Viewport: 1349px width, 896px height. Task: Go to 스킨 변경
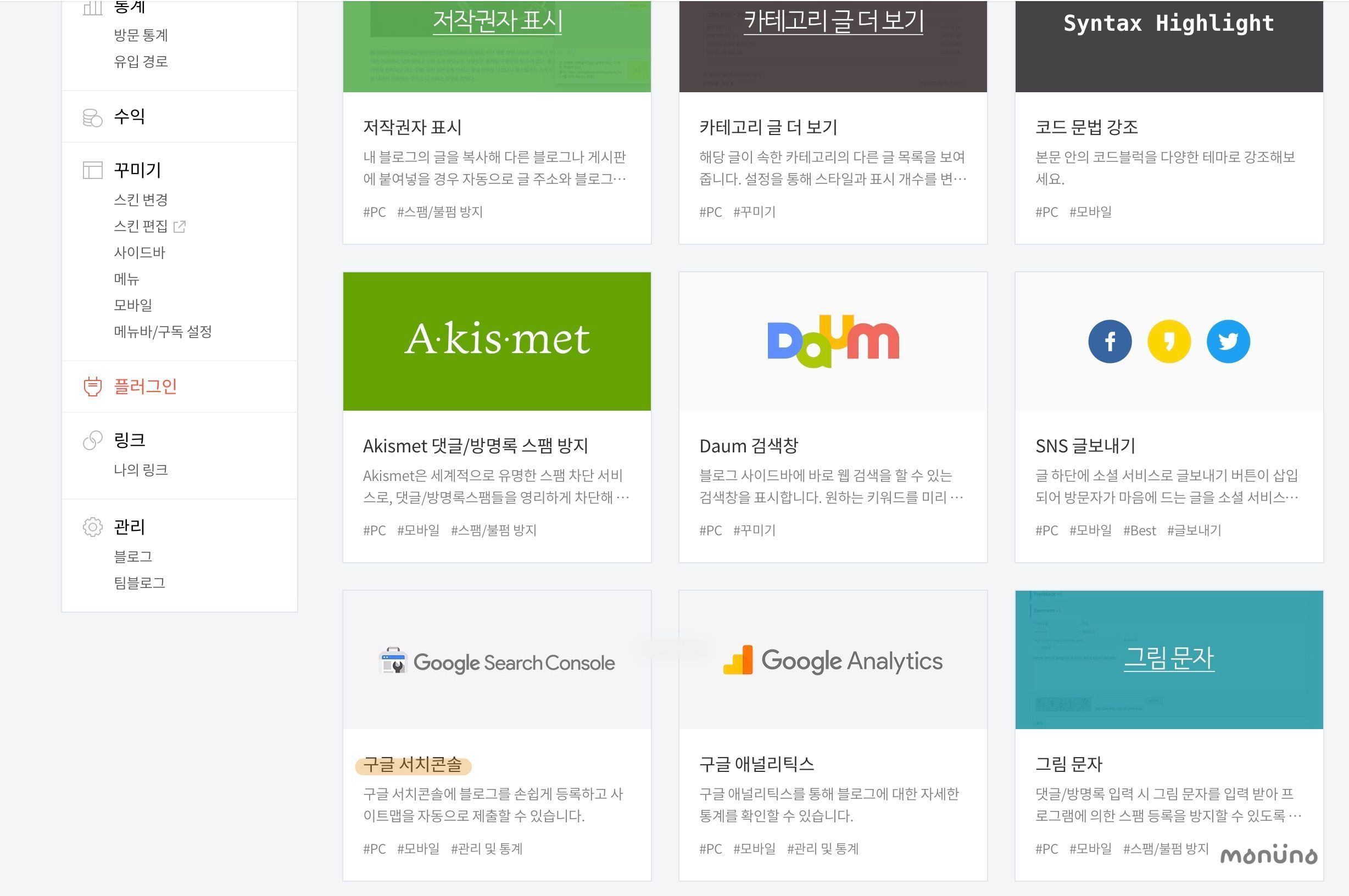coord(141,200)
